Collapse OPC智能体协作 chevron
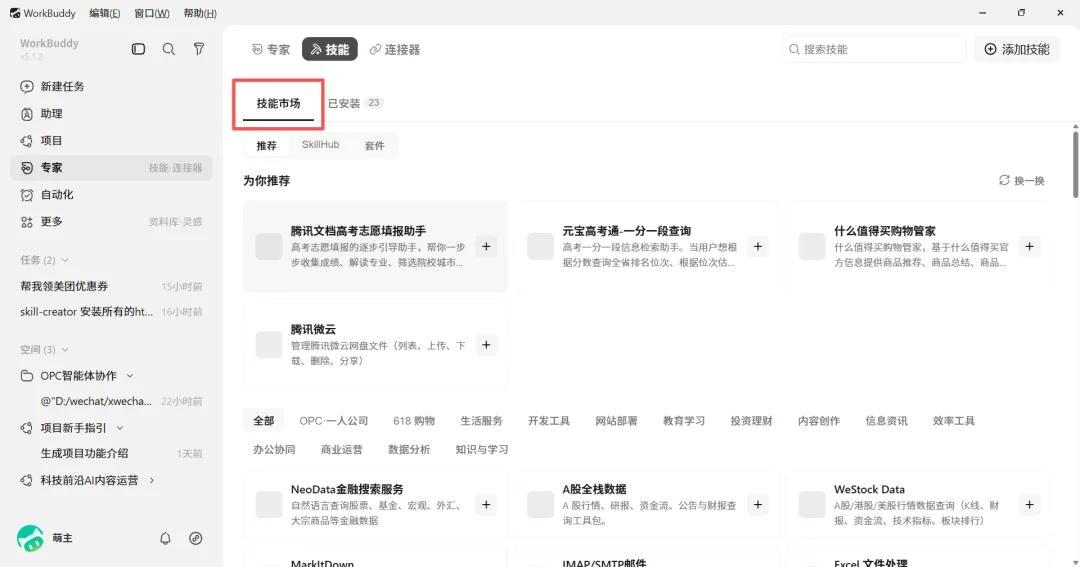Screen dimensions: 1080x567 click(x=129, y=375)
